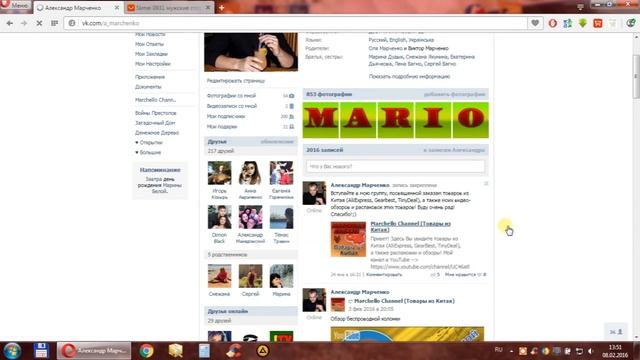Open the O letter photo thumbnail

(470, 120)
